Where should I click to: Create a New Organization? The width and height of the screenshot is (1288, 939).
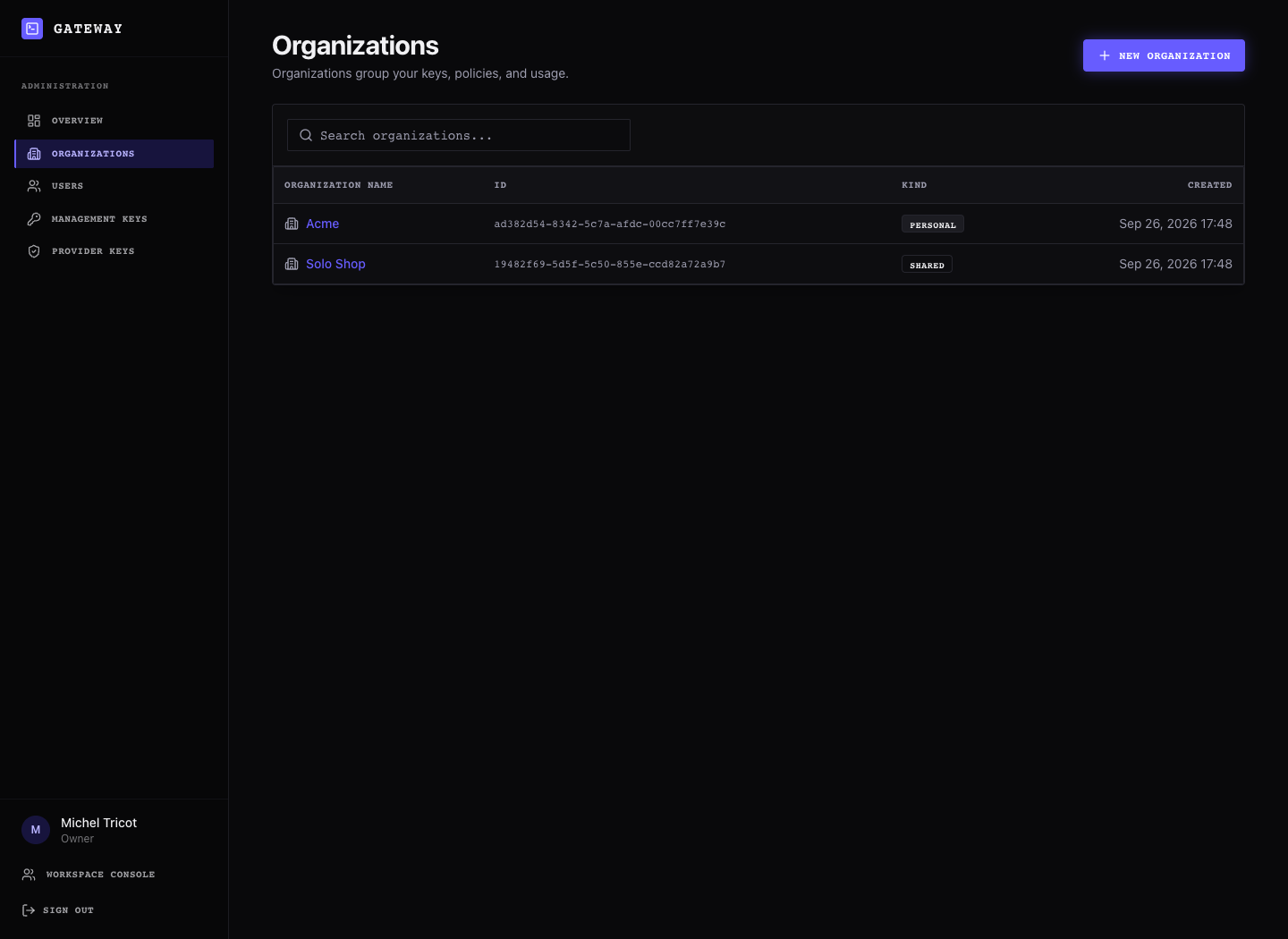pyautogui.click(x=1164, y=55)
